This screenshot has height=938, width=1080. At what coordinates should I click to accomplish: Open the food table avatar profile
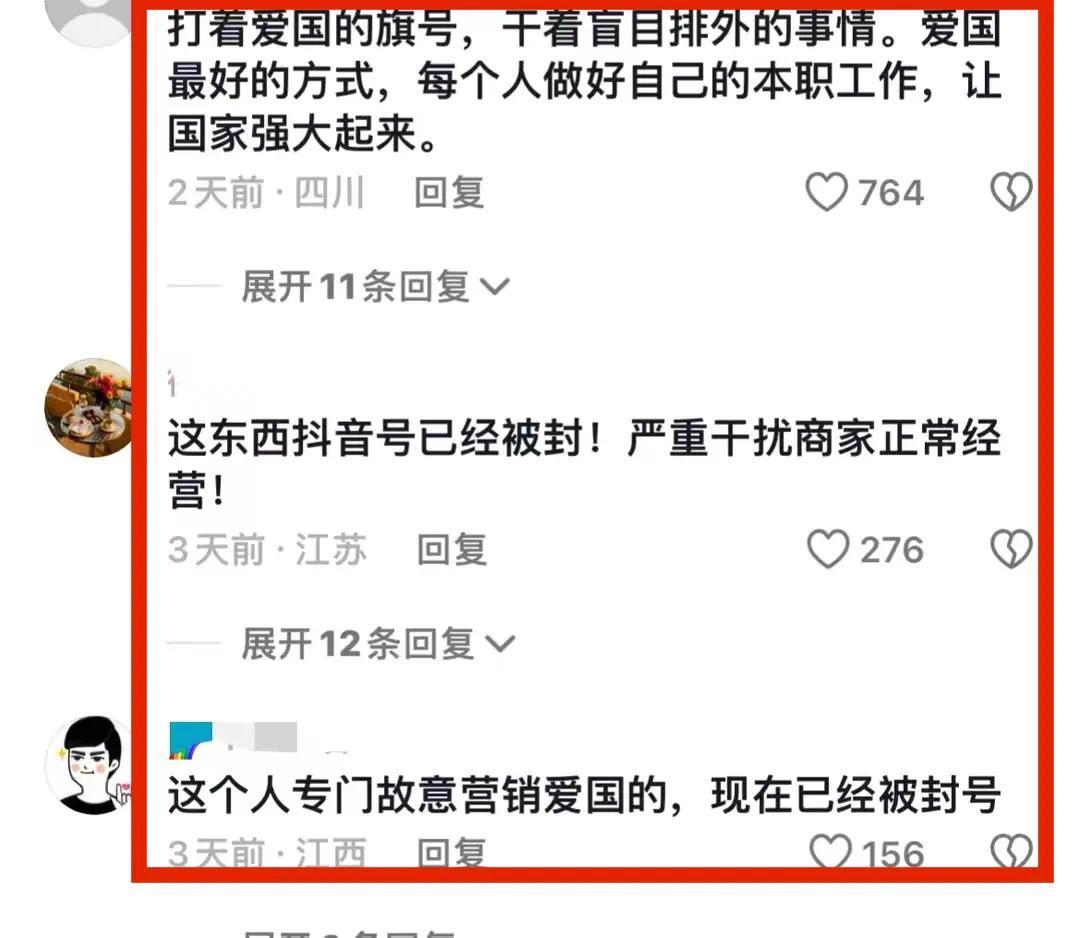click(x=89, y=408)
